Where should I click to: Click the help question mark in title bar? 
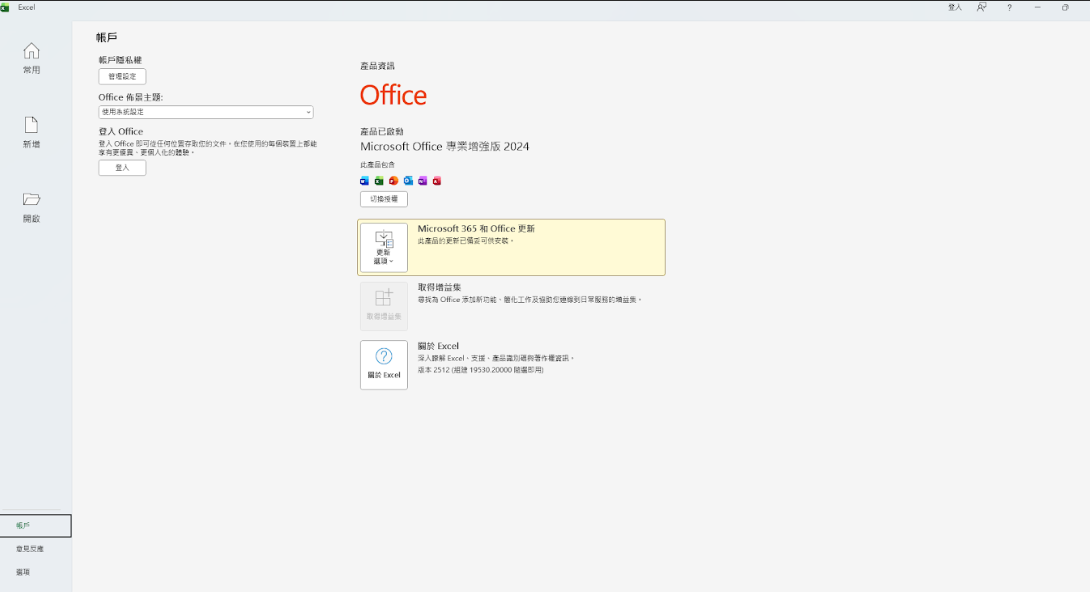point(1009,7)
